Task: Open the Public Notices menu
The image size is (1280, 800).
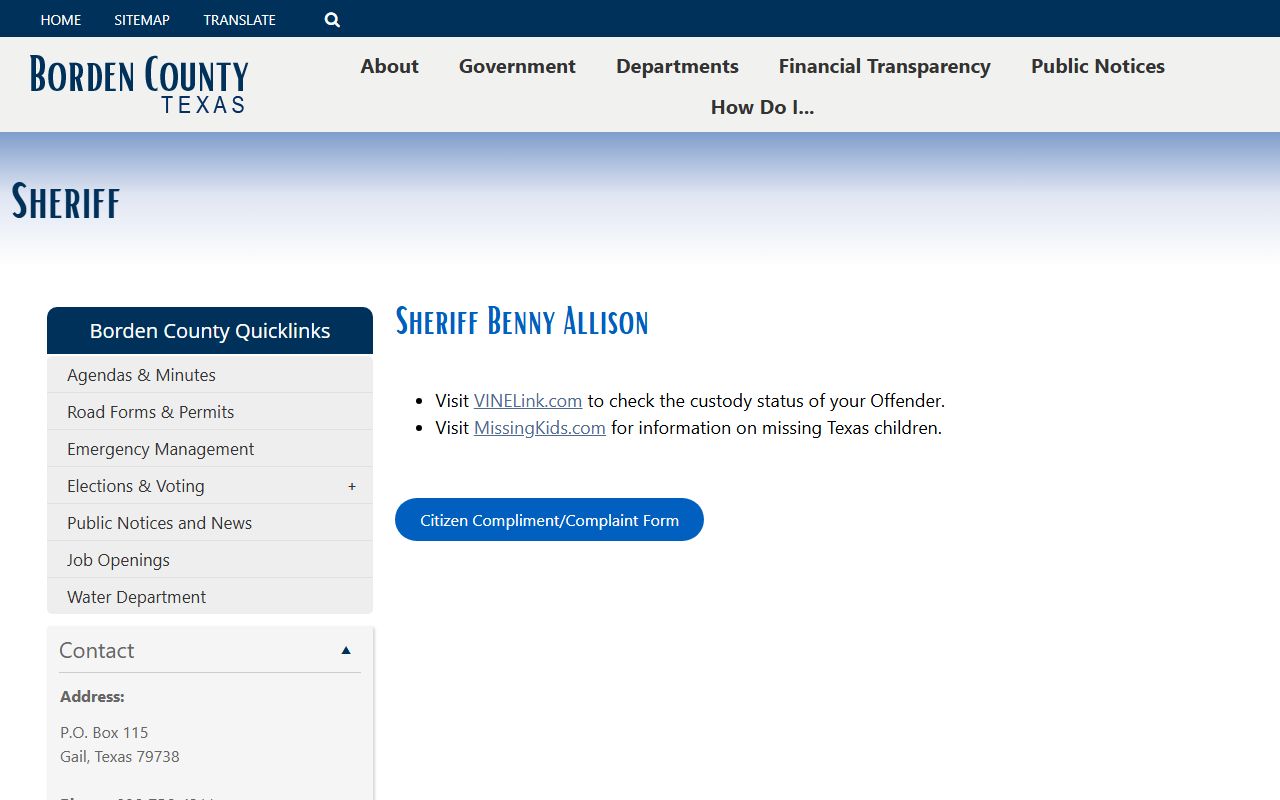Action: (x=1098, y=66)
